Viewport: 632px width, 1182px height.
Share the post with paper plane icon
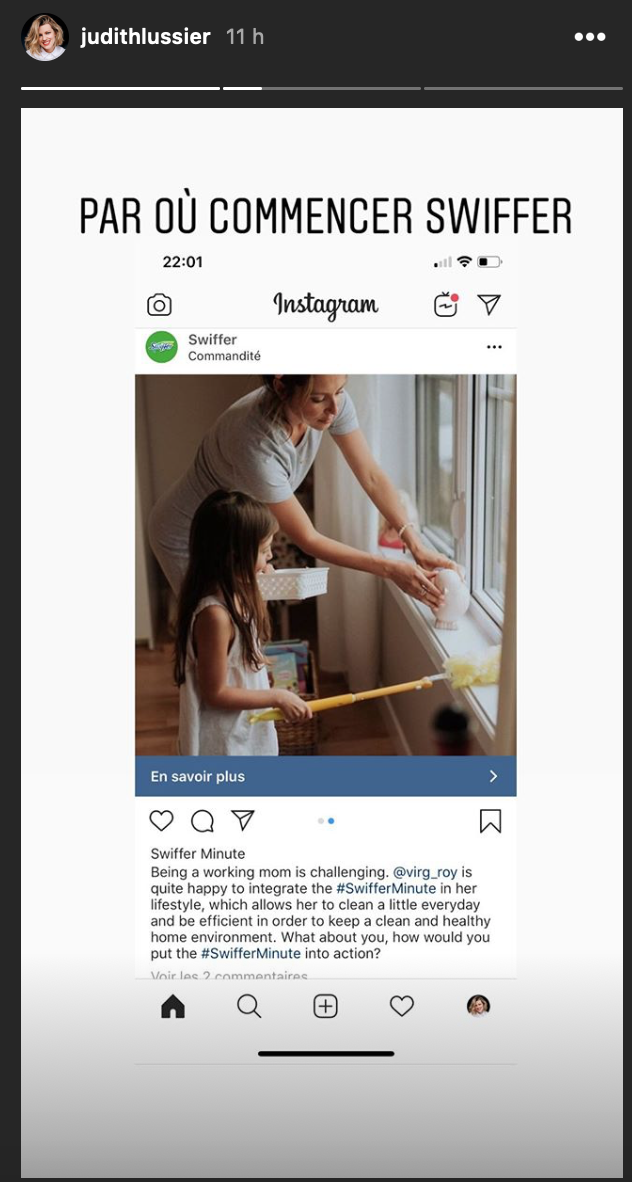click(242, 820)
